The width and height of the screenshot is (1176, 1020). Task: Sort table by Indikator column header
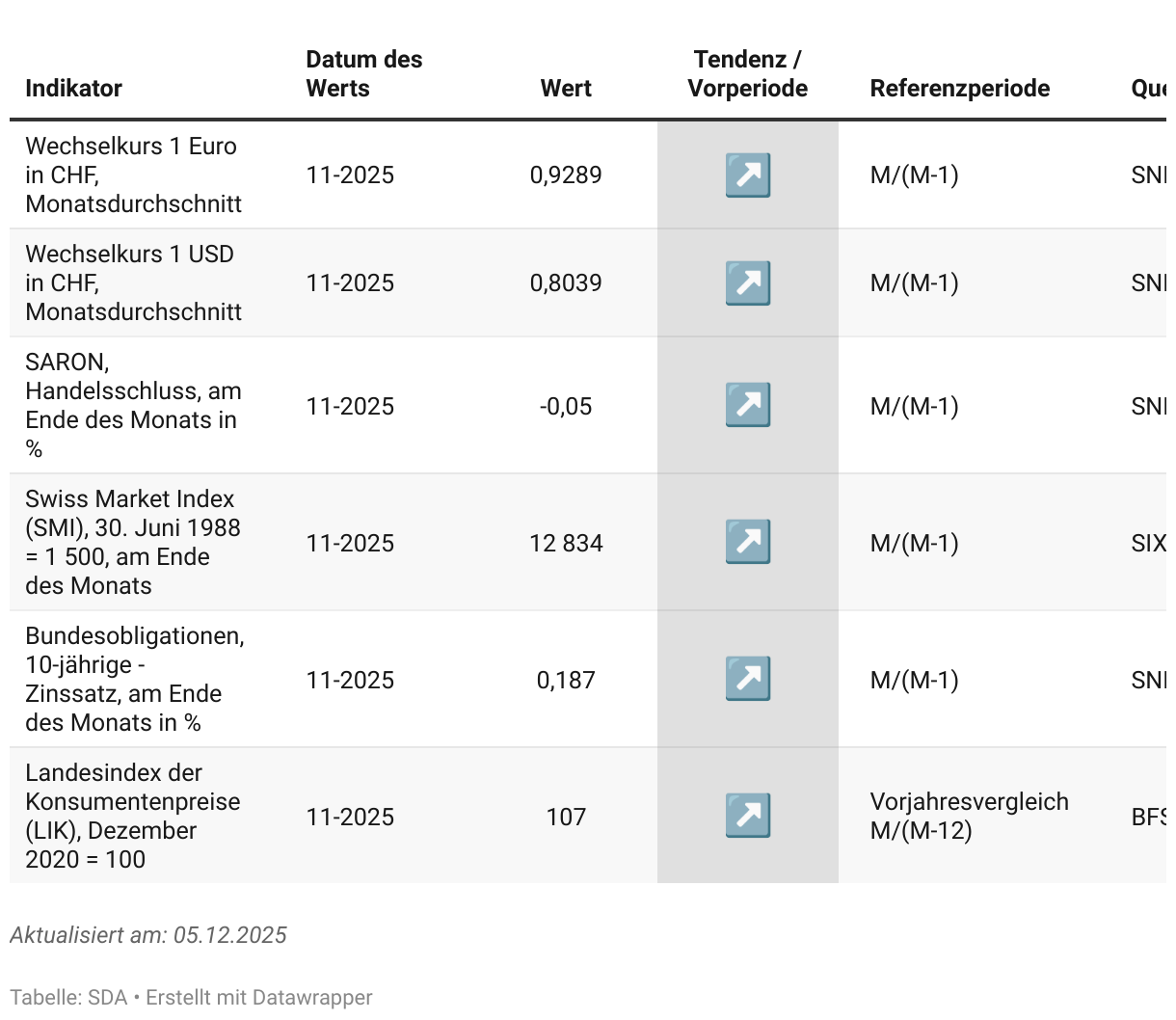73,89
